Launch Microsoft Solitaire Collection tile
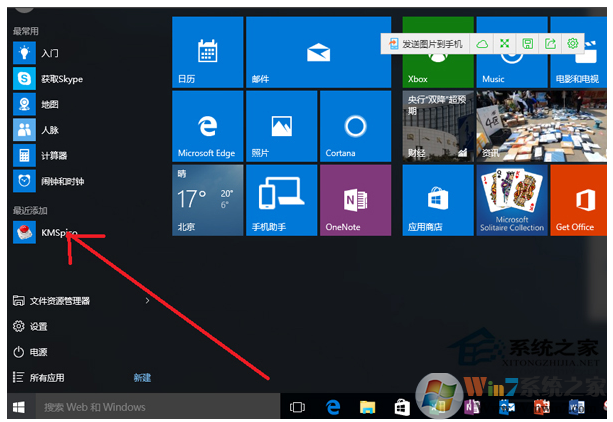 pos(512,200)
